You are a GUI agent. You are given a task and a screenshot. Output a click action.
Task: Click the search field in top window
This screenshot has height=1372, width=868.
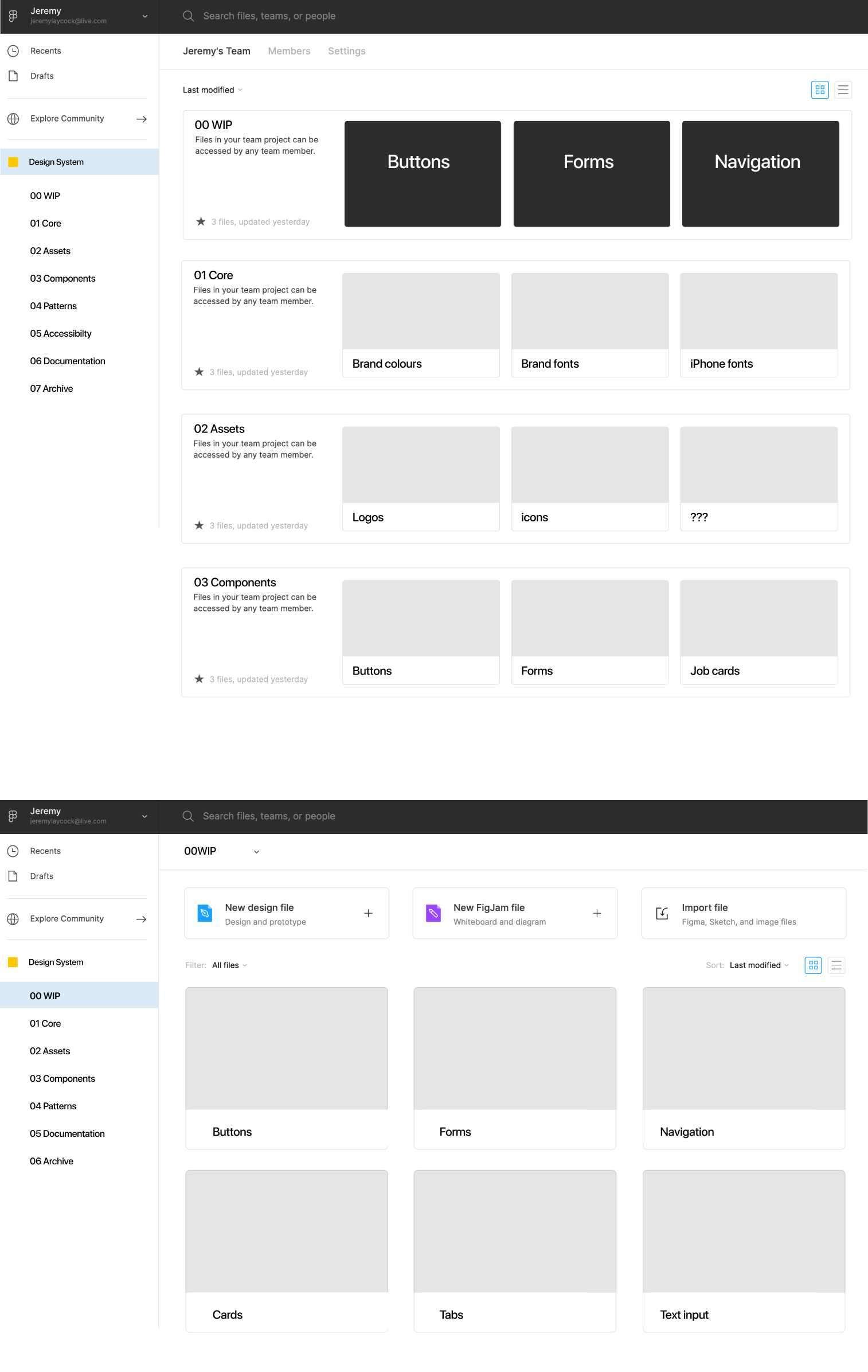click(x=269, y=16)
